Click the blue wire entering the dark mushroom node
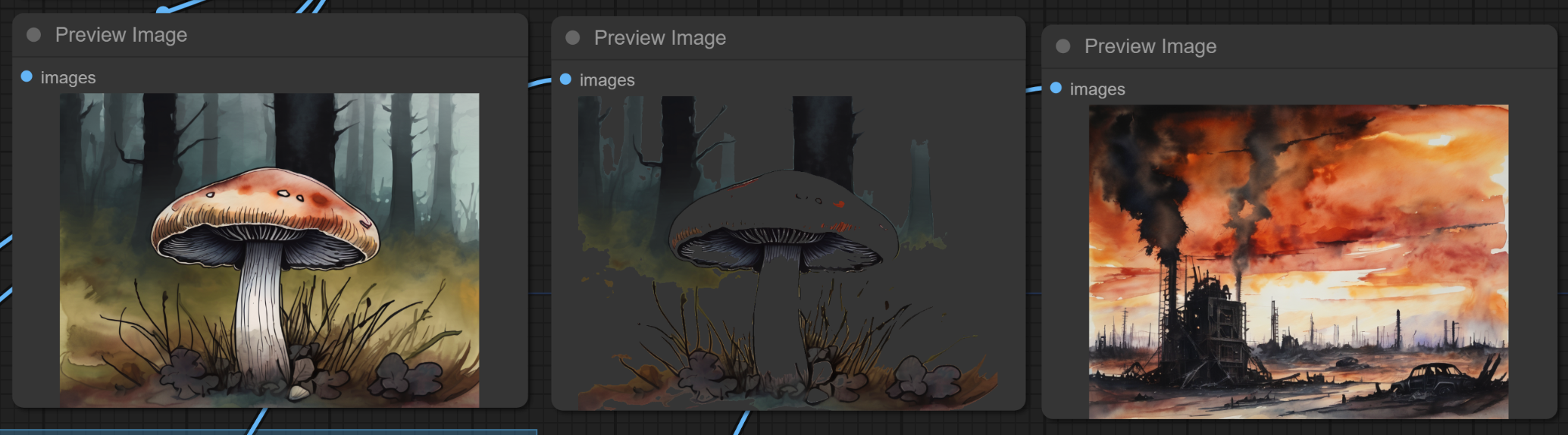 point(540,82)
